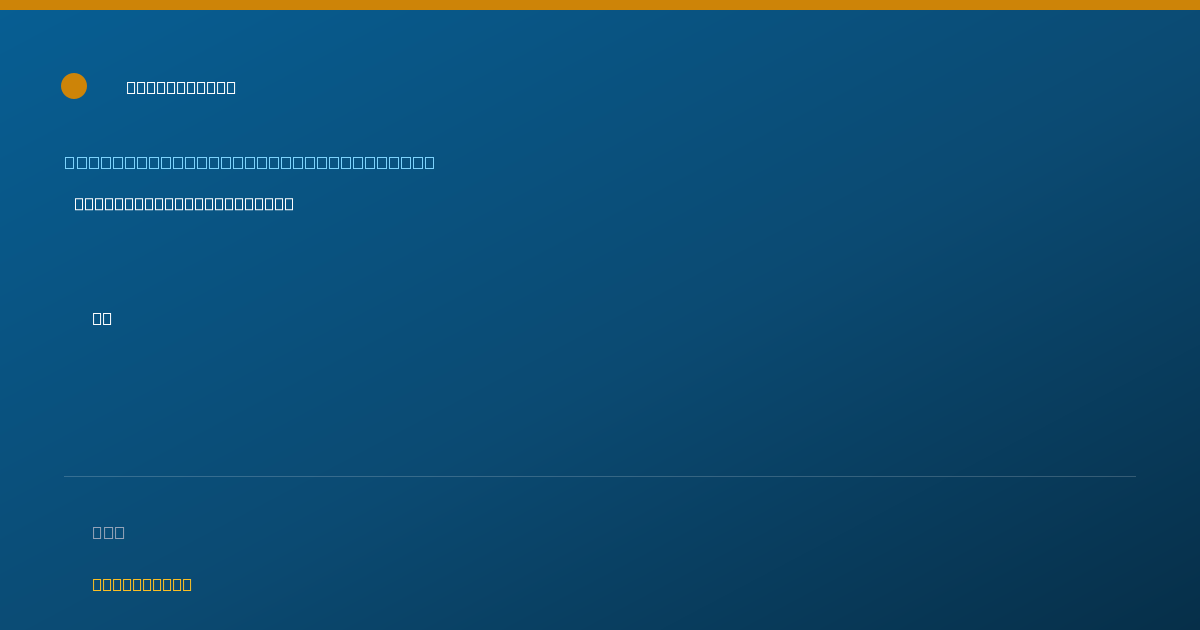Click the last character of the yellow text

186,584
